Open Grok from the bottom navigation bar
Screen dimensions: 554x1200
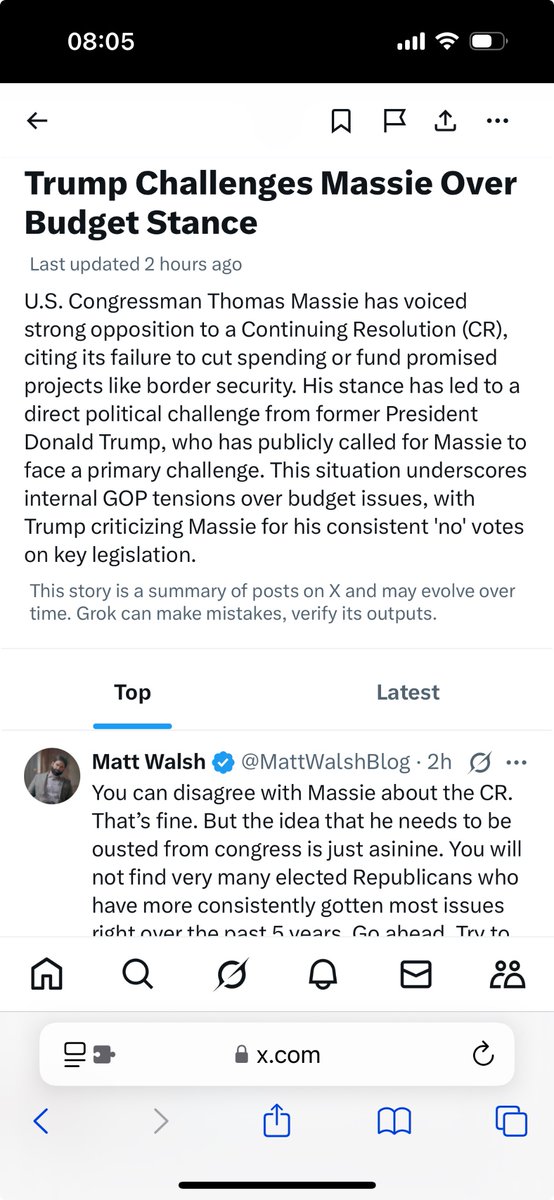coord(231,973)
